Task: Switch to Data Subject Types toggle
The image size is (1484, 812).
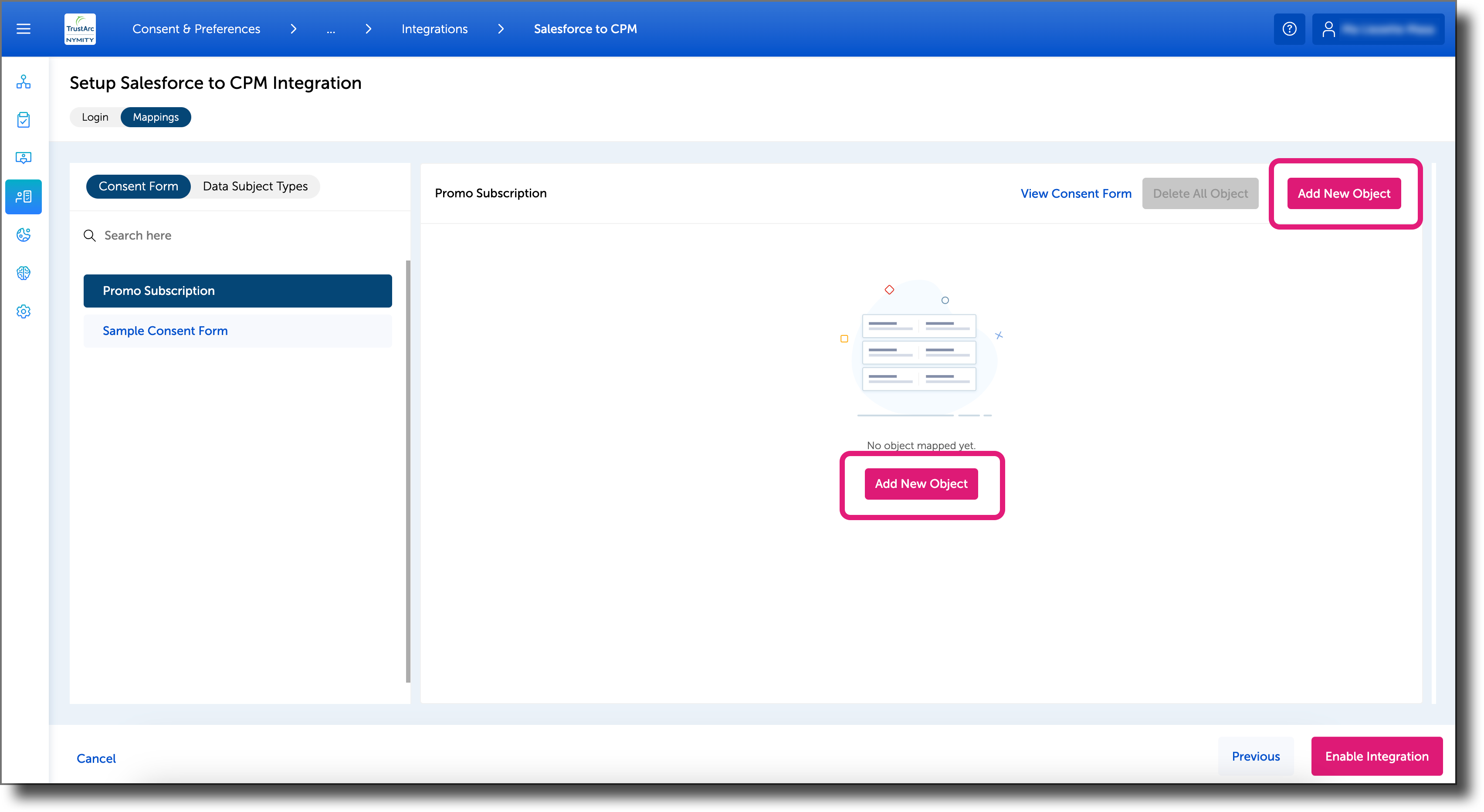Action: [255, 186]
